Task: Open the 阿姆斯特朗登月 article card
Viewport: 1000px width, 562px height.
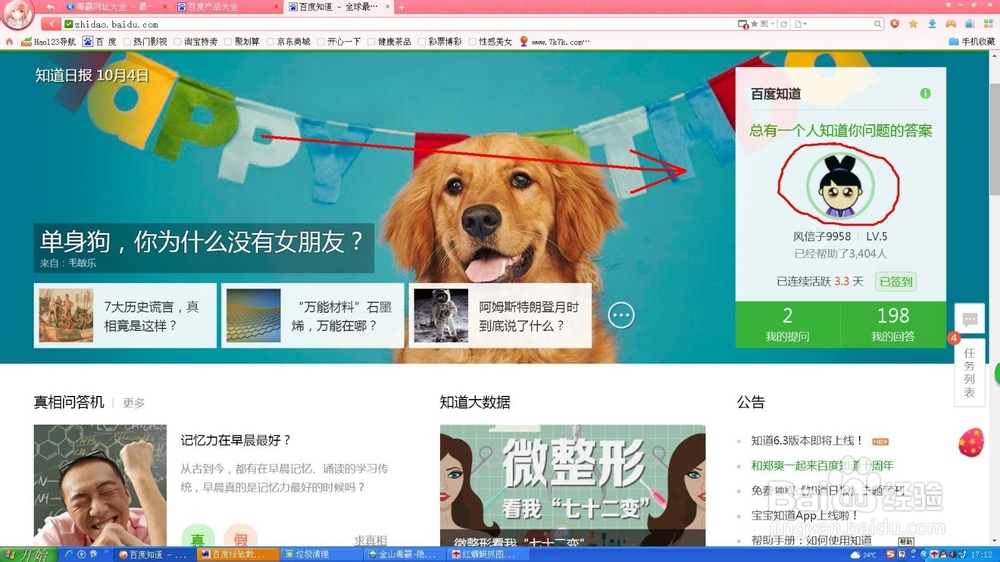Action: pyautogui.click(x=500, y=316)
